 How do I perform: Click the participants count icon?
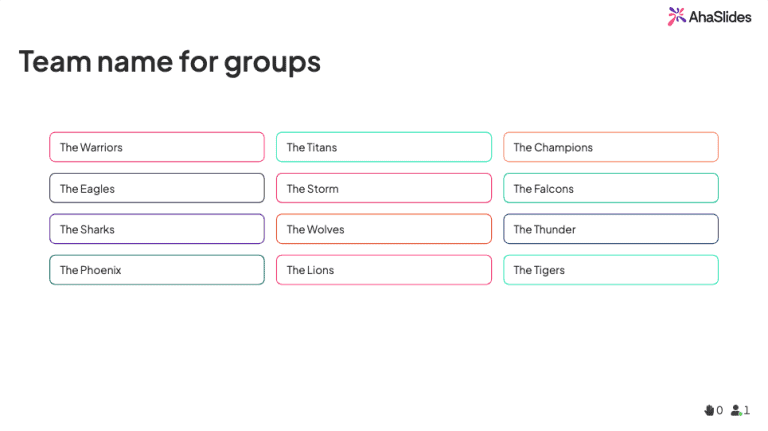[x=736, y=410]
